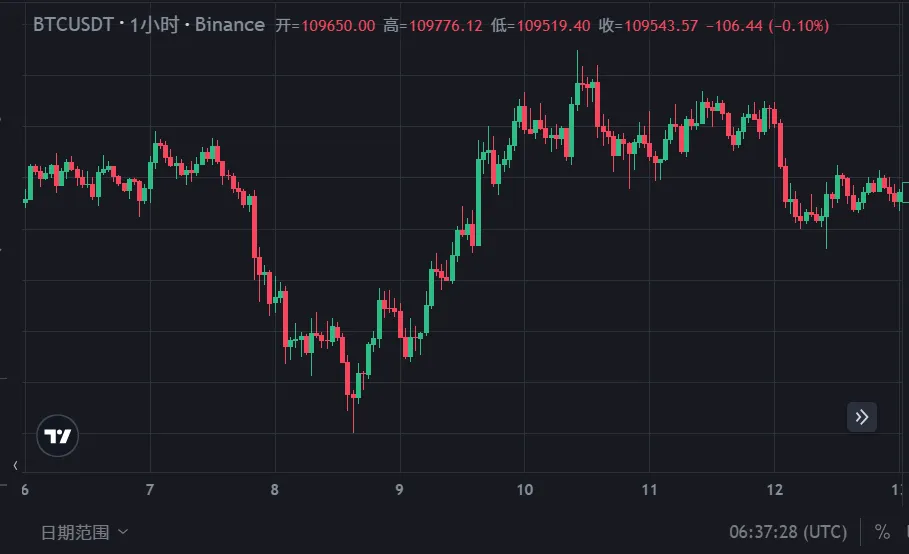The image size is (909, 554).
Task: Click the −106.44 (−0.10%) change value
Action: point(766,26)
